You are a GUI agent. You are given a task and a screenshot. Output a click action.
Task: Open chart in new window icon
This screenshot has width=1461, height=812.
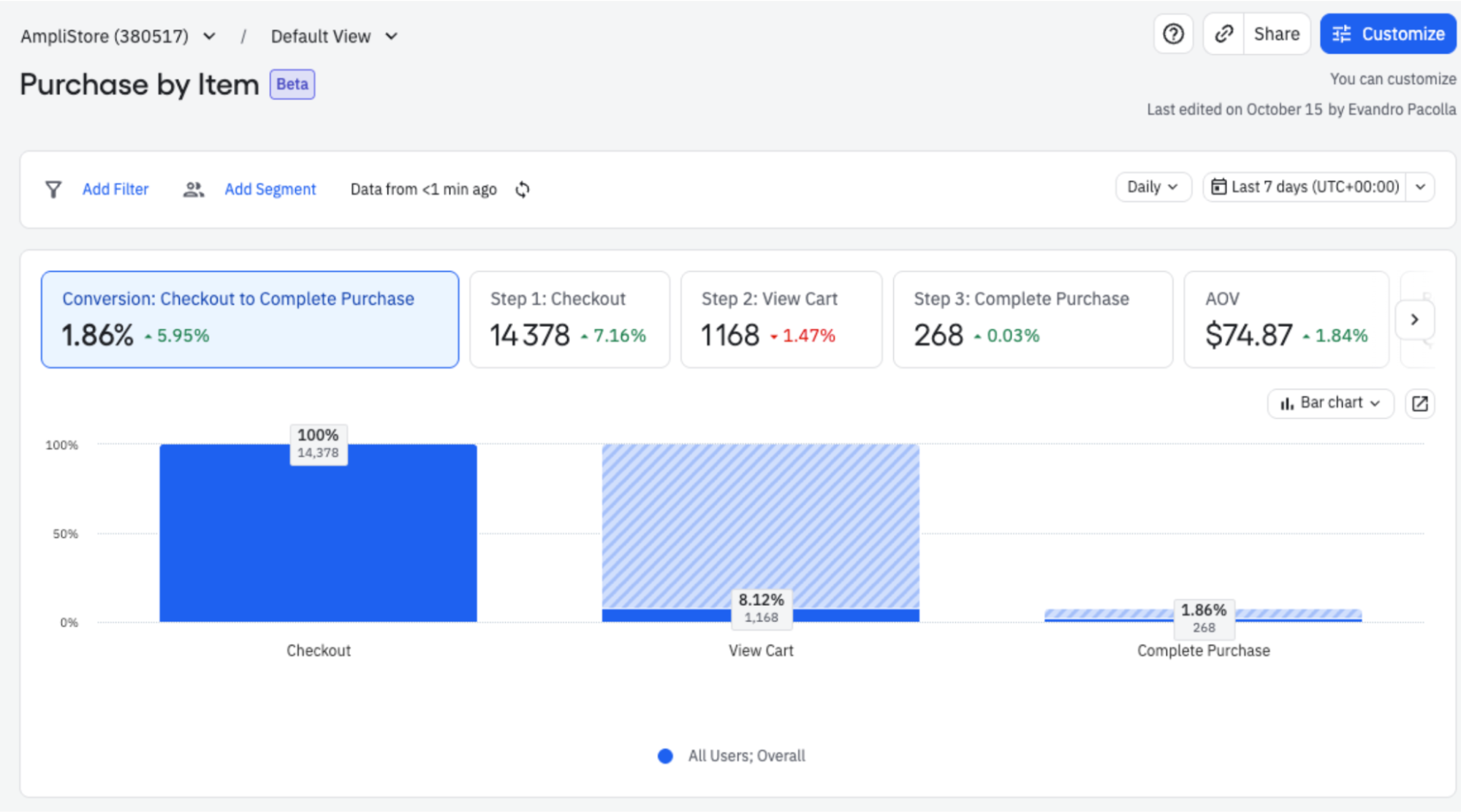tap(1419, 403)
